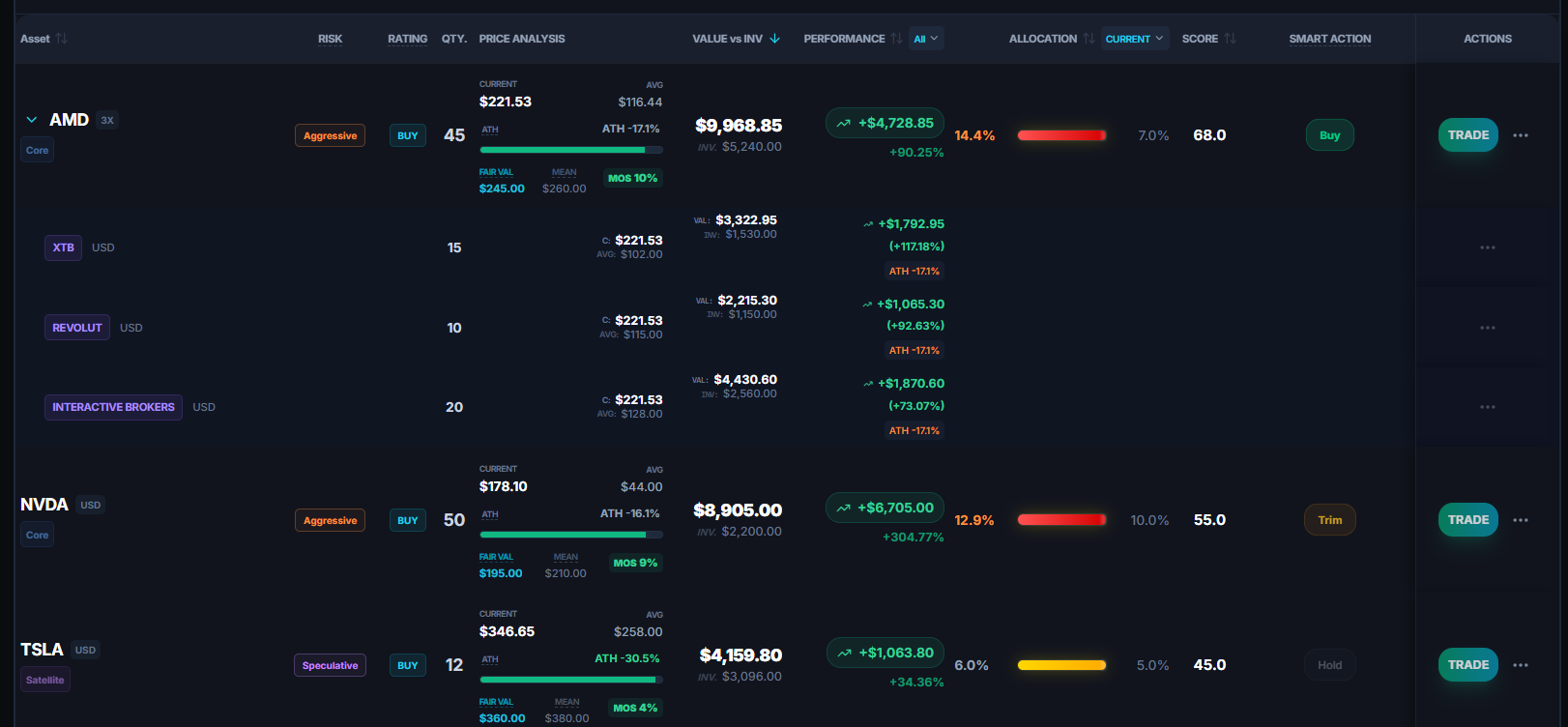Viewport: 1568px width, 727px height.
Task: Open the Allocation 'CURRENT' dropdown
Action: pos(1135,39)
